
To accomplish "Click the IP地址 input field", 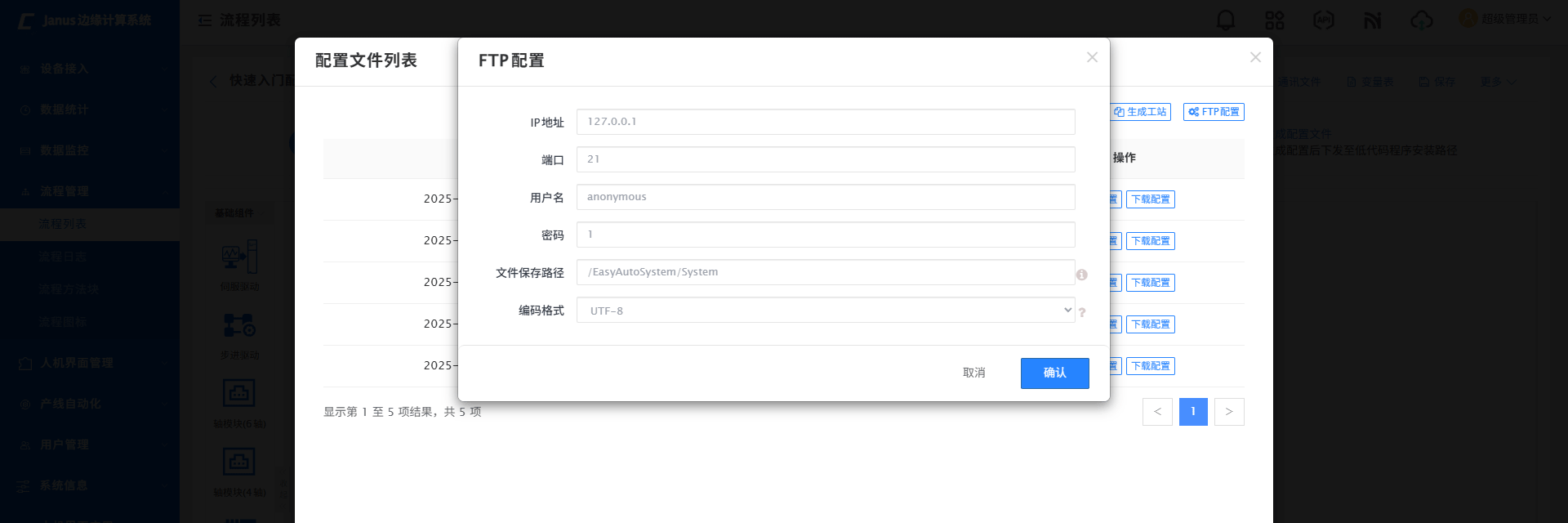I will (x=825, y=122).
